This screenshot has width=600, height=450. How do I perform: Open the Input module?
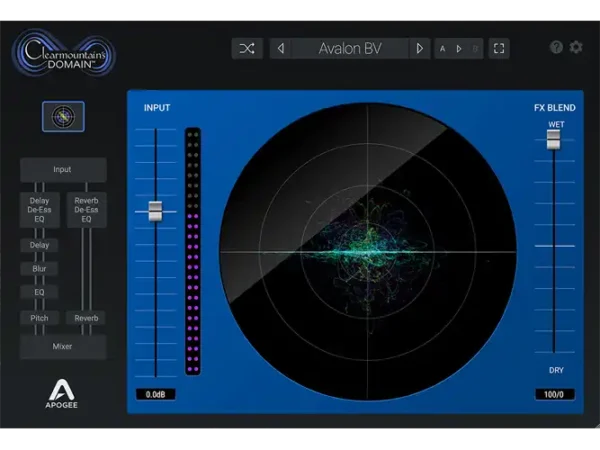(x=63, y=170)
